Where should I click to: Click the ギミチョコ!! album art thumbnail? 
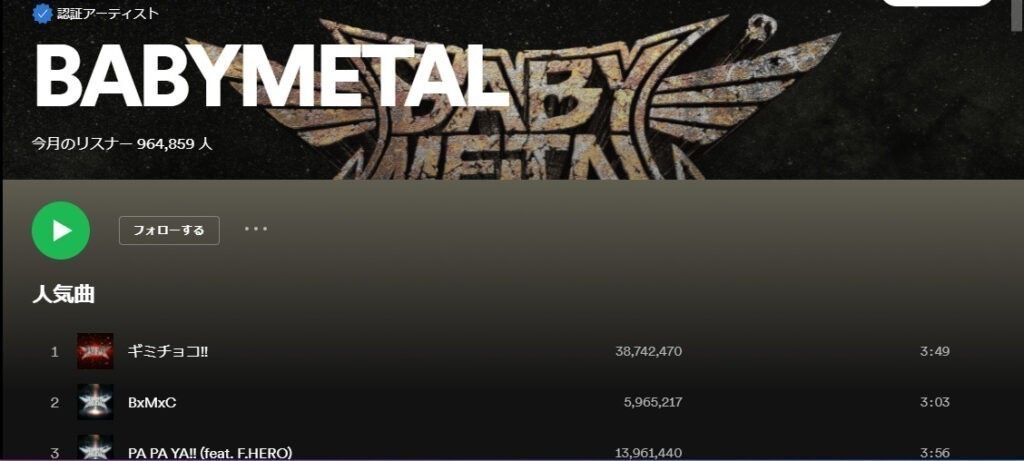95,351
